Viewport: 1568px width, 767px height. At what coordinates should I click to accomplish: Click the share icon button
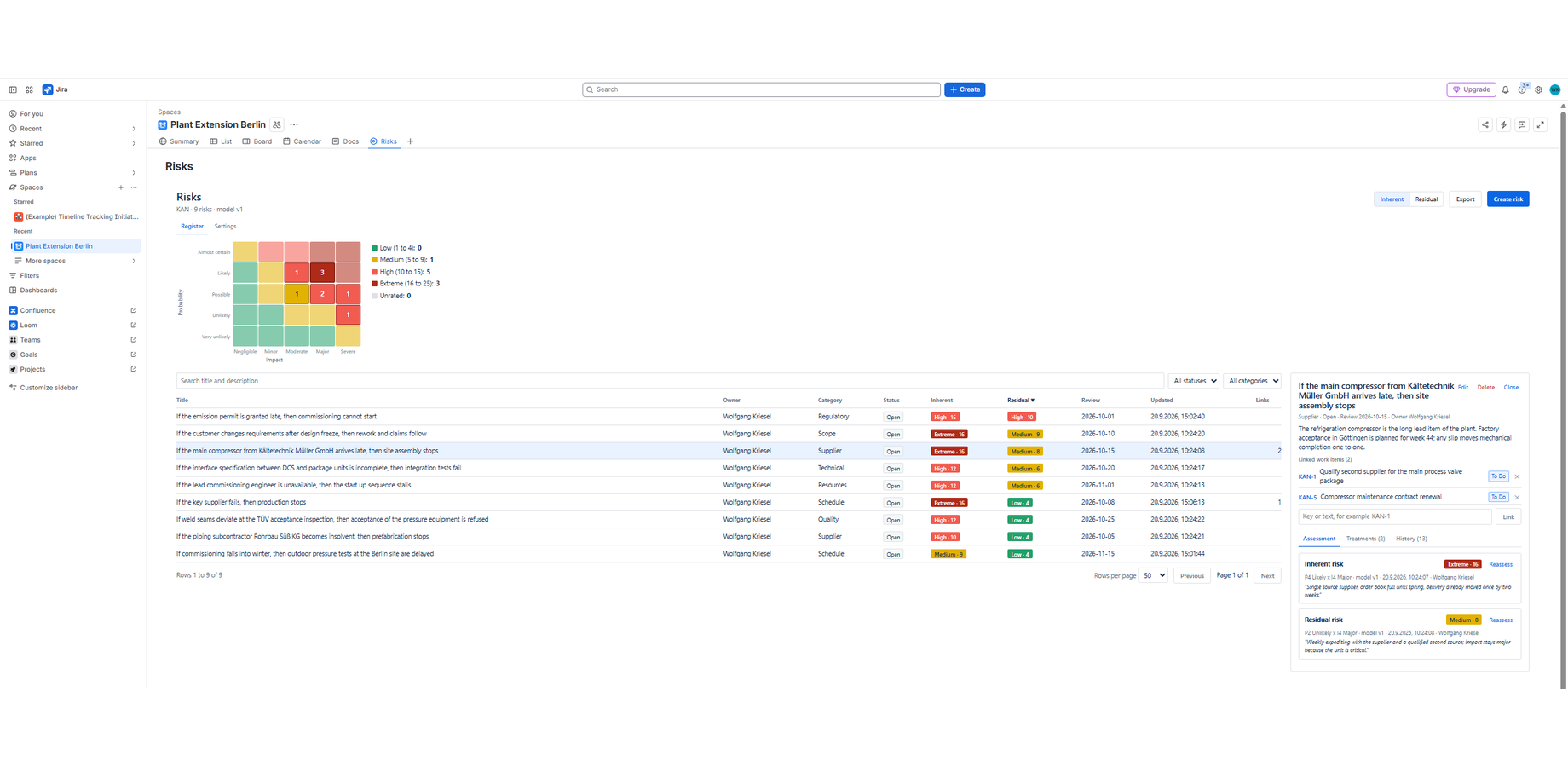point(1485,124)
